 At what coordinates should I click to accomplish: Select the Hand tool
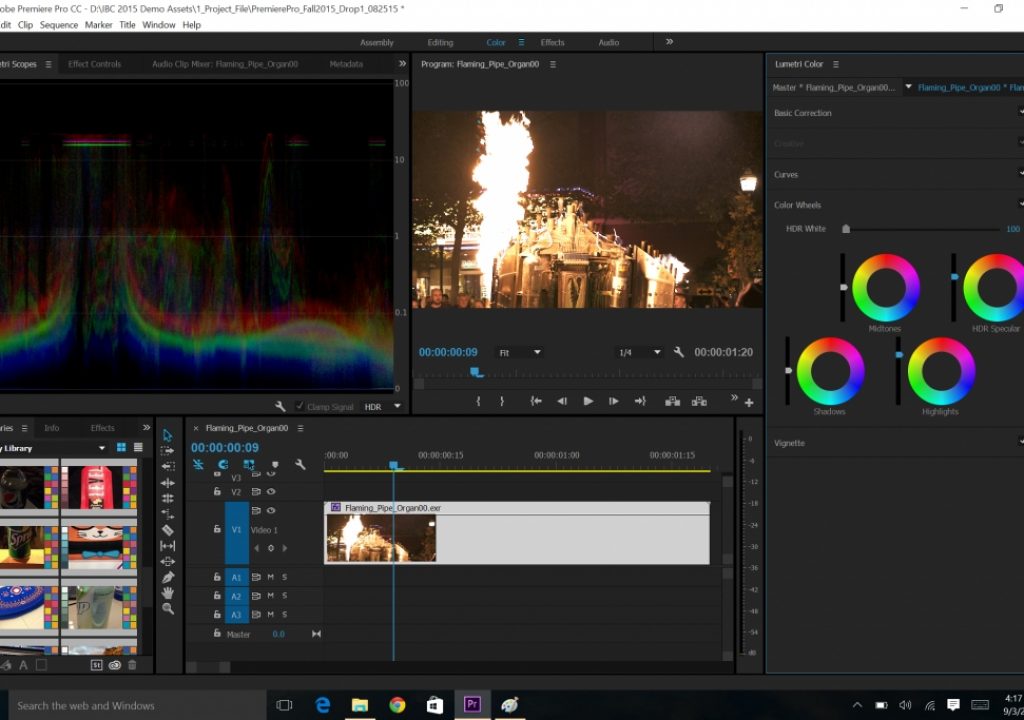(168, 593)
